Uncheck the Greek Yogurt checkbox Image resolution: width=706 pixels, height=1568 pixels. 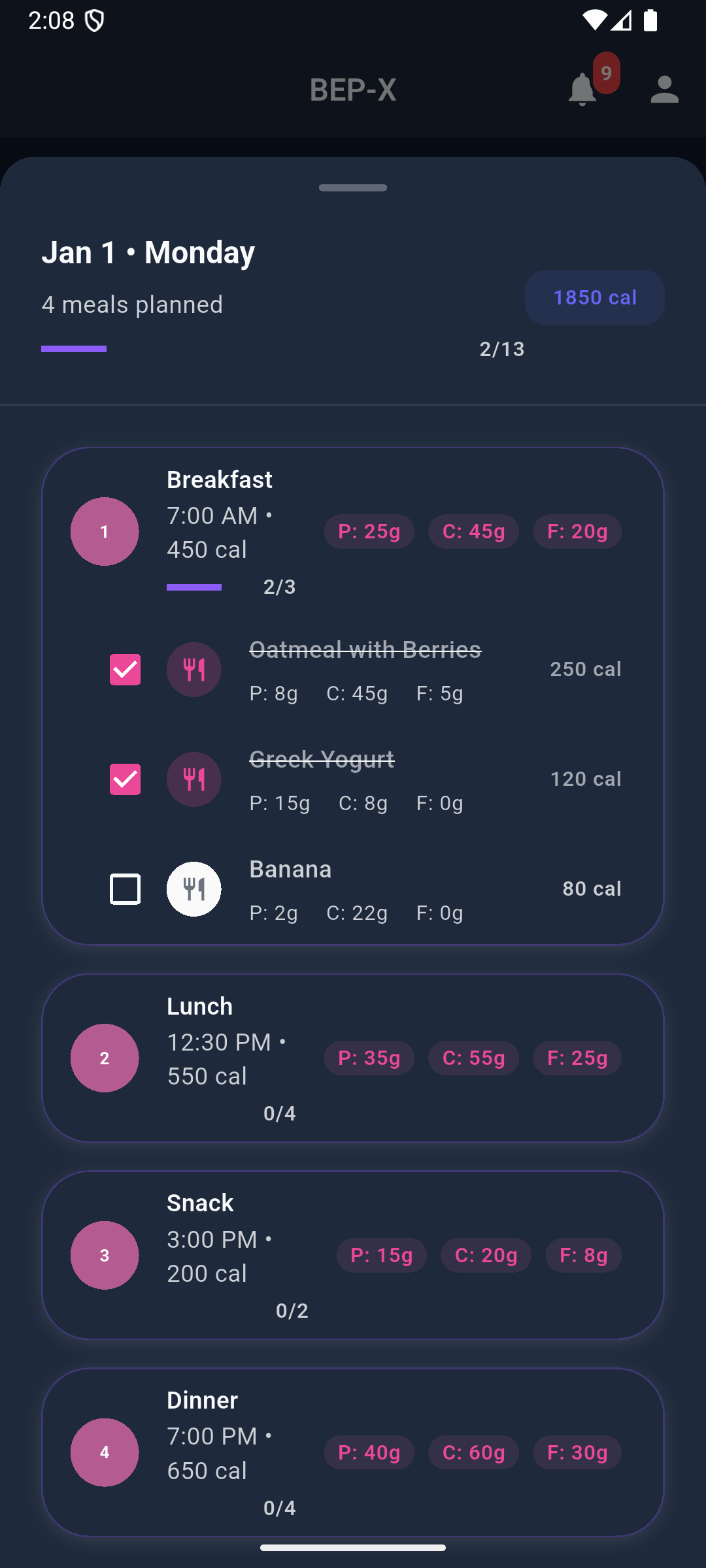[x=125, y=779]
